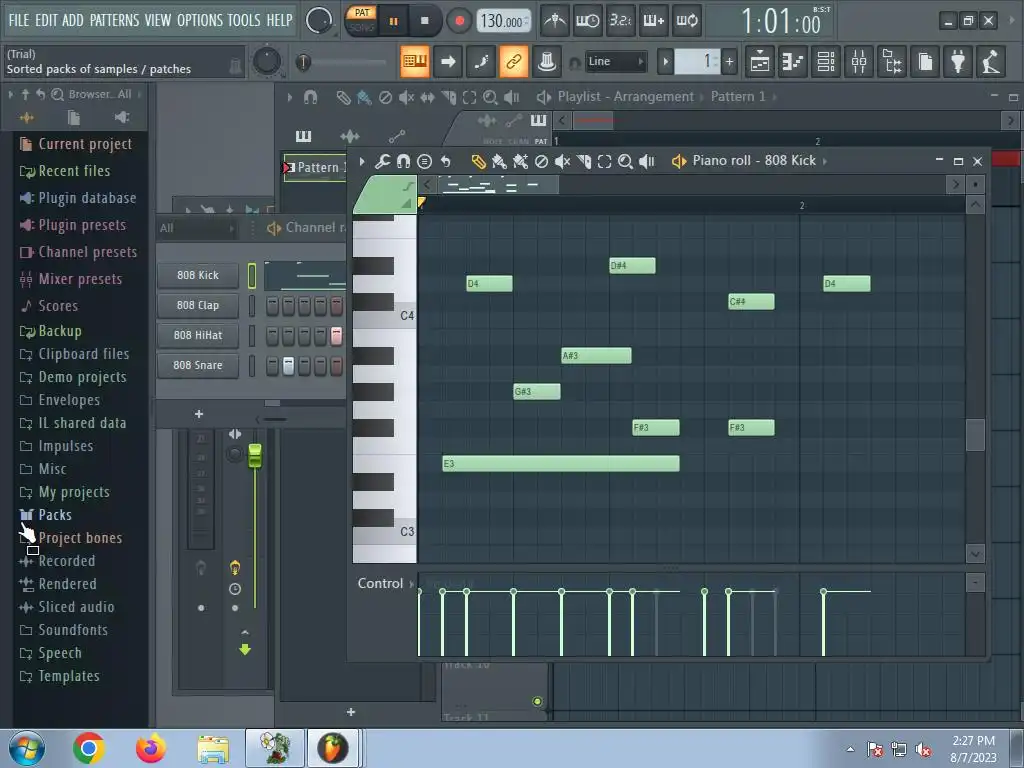This screenshot has width=1024, height=768.
Task: Open the browser/plugin picker tree icon
Action: [892, 62]
